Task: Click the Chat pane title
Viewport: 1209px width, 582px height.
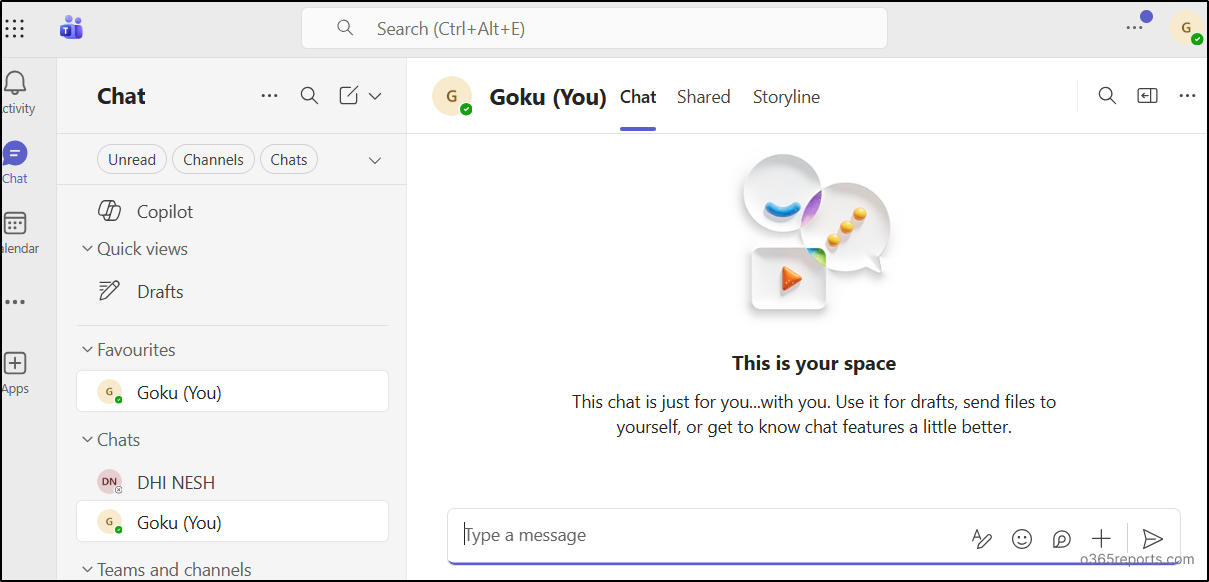Action: click(121, 96)
